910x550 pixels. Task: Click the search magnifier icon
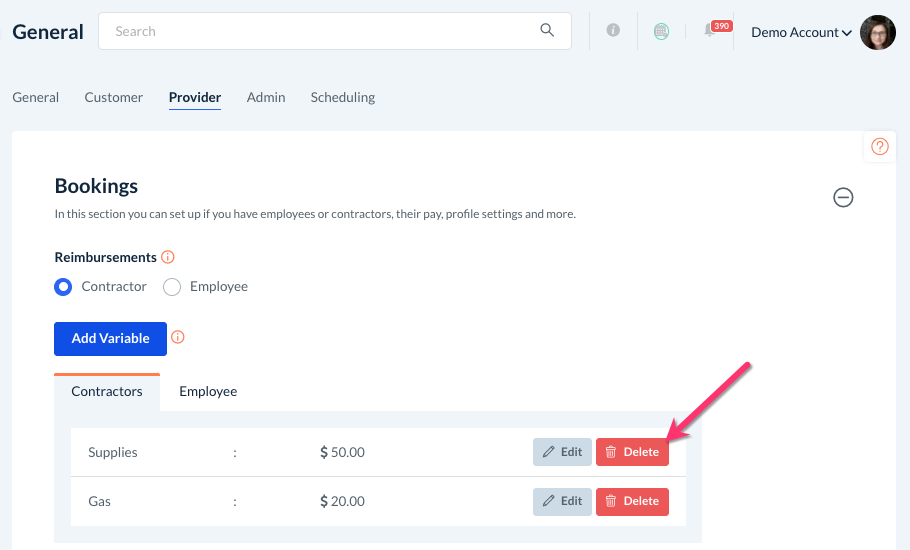click(547, 31)
